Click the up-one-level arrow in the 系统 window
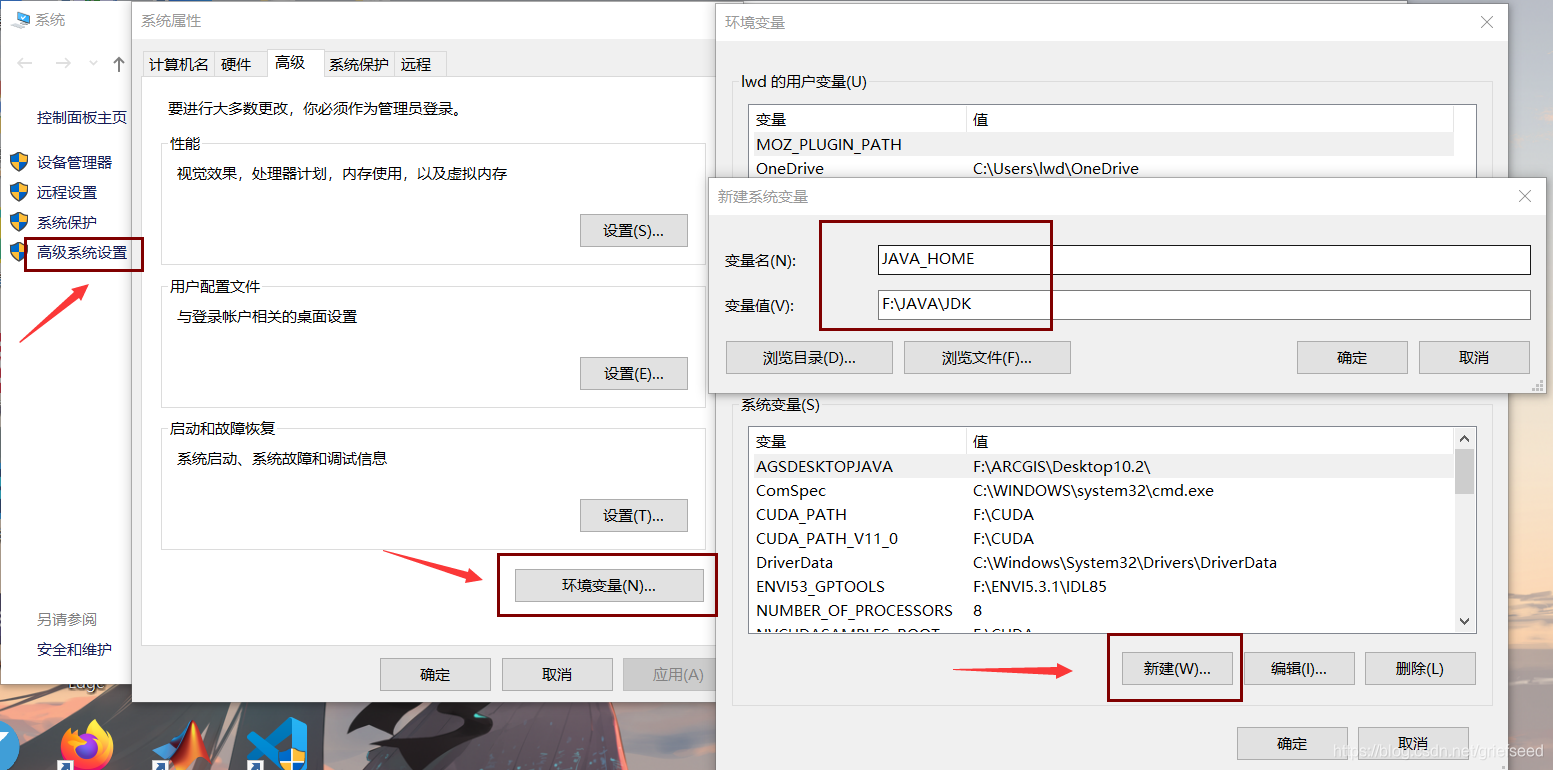This screenshot has height=770, width=1553. pos(117,63)
